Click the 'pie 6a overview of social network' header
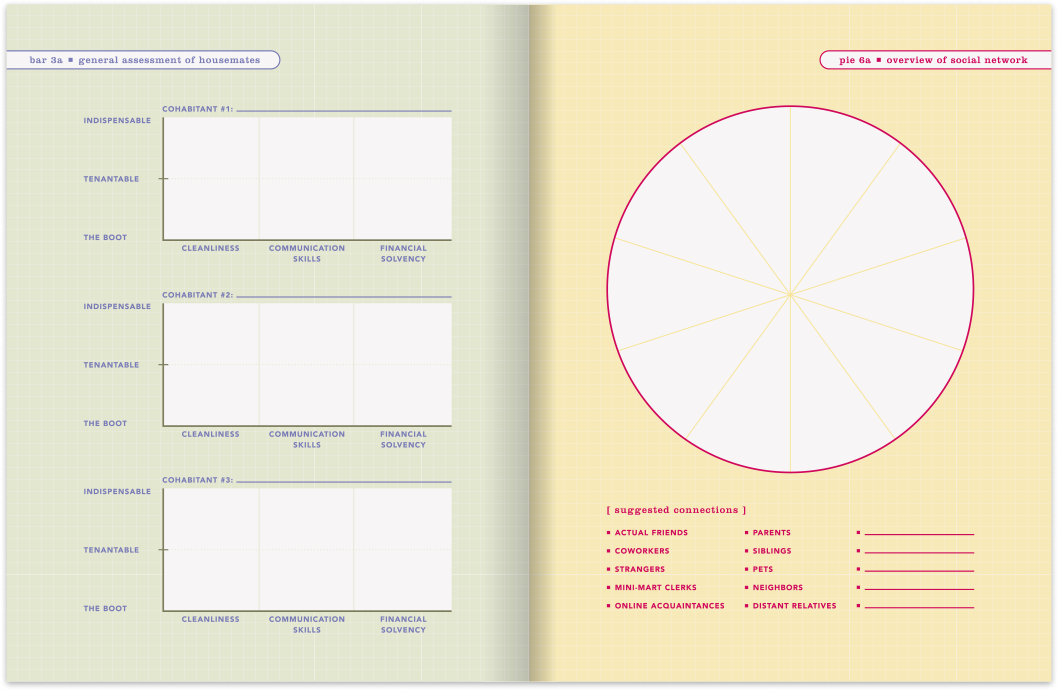This screenshot has height=690, width=1058. (x=935, y=60)
